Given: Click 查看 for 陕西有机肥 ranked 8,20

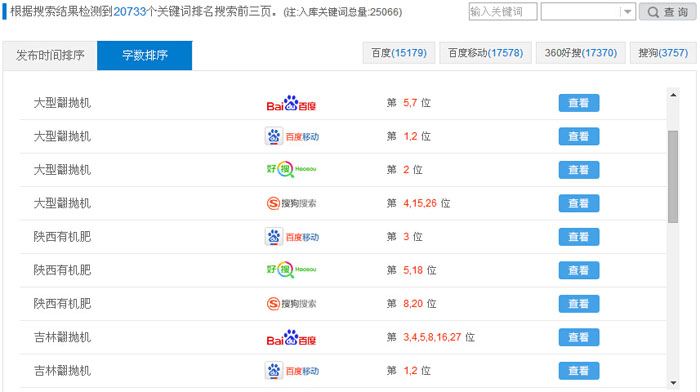Looking at the screenshot, I should pyautogui.click(x=579, y=304).
